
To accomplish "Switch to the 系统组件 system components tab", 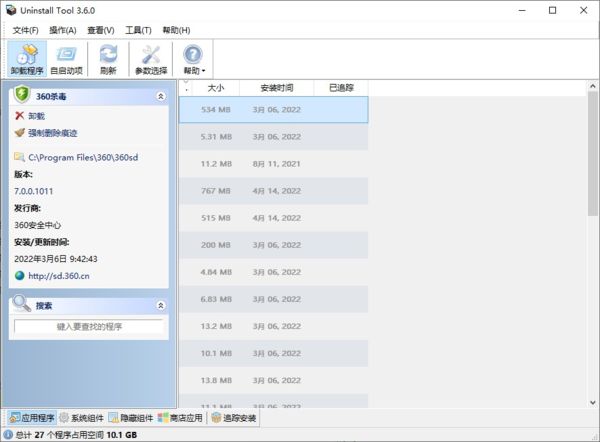I will [82, 418].
